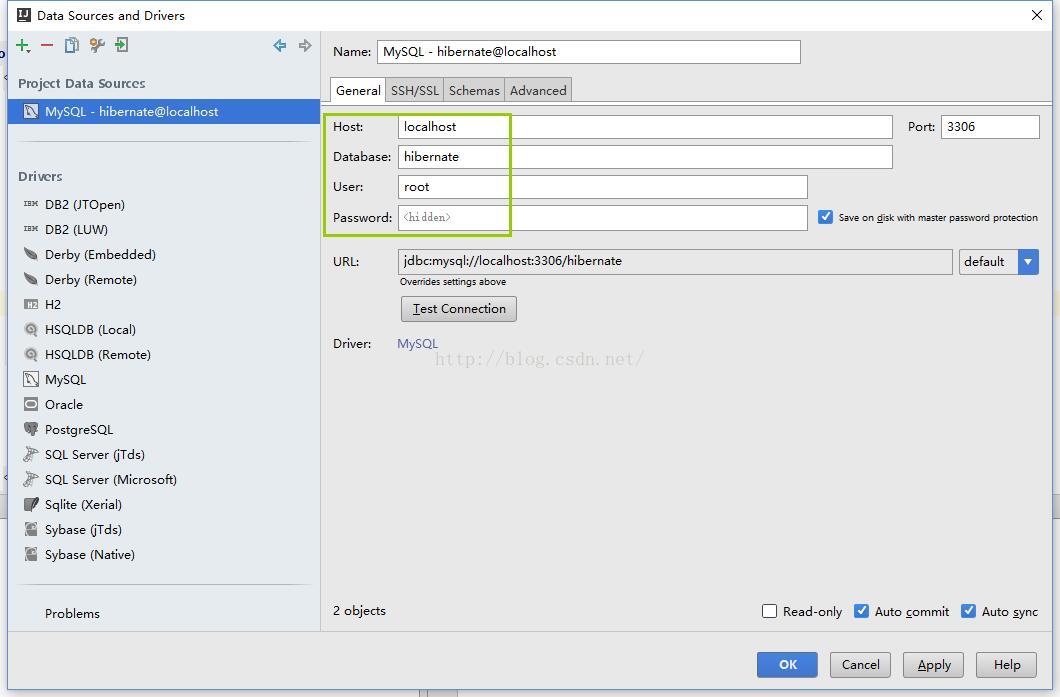Open the Problems entry

click(72, 613)
